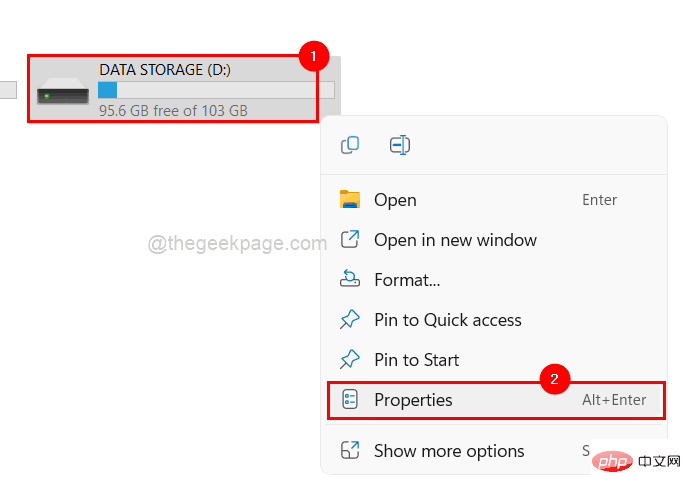Click the hard drive icon for D:

63,91
